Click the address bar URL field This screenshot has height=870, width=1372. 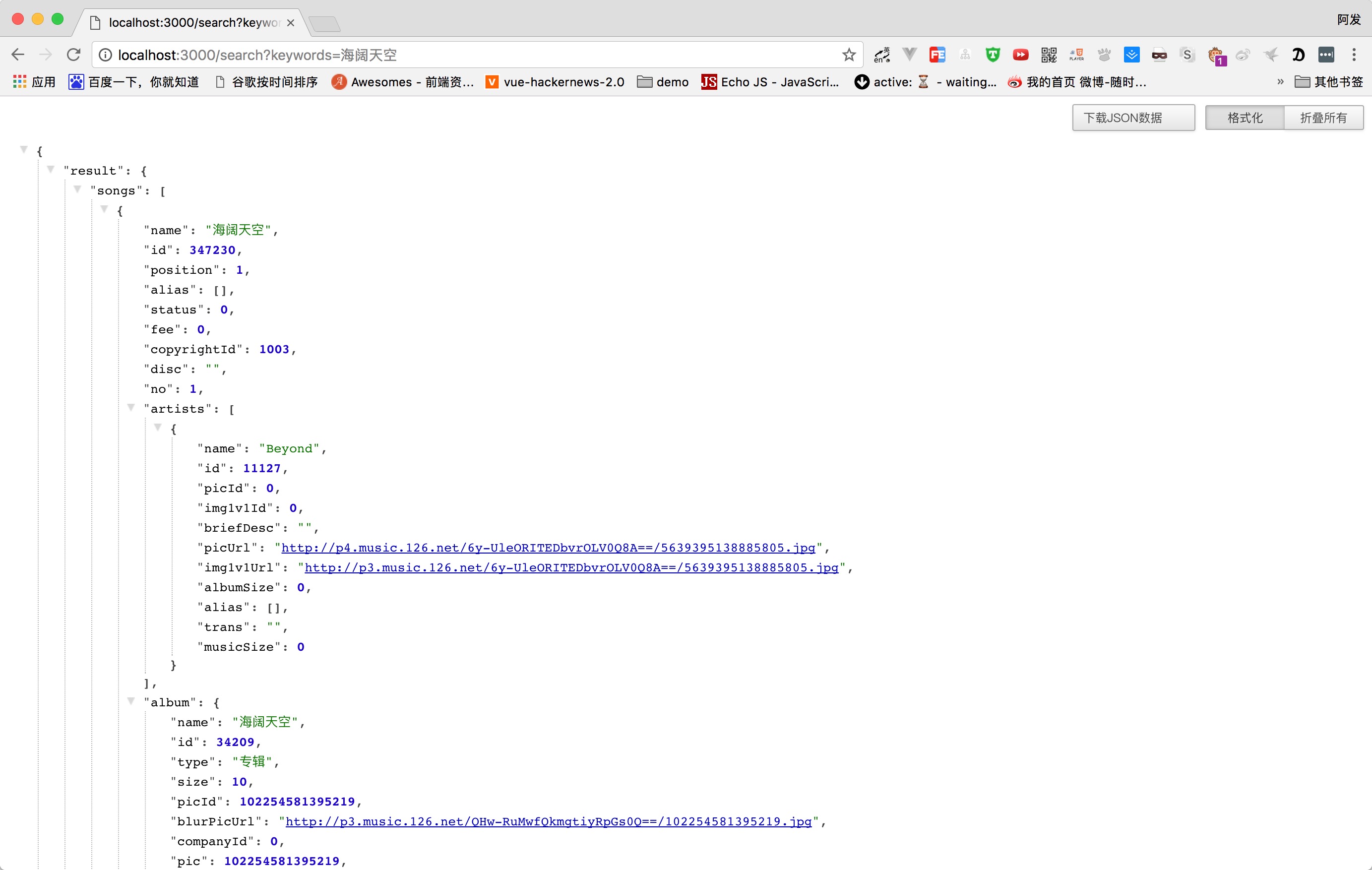point(456,55)
